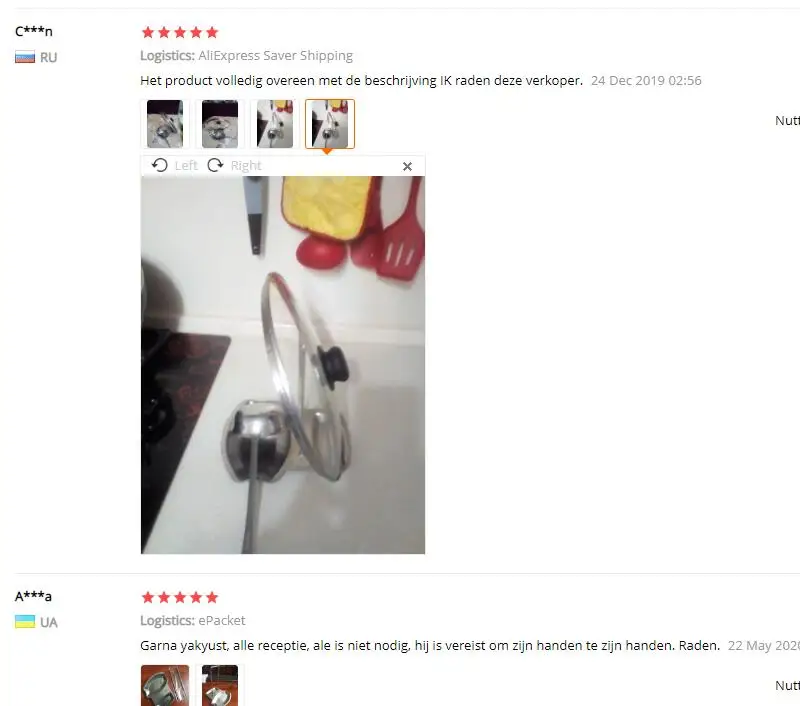Click the Ukrainian flag icon
The width and height of the screenshot is (800, 706).
pos(25,622)
